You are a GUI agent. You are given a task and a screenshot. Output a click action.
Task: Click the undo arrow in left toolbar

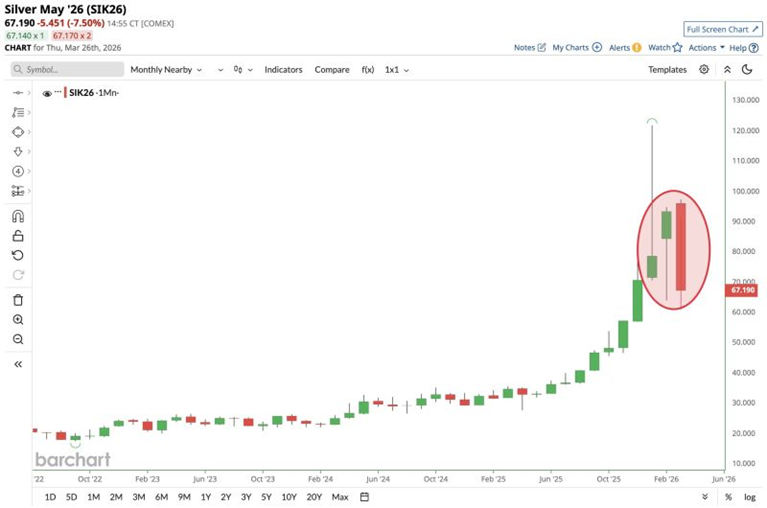tap(18, 255)
